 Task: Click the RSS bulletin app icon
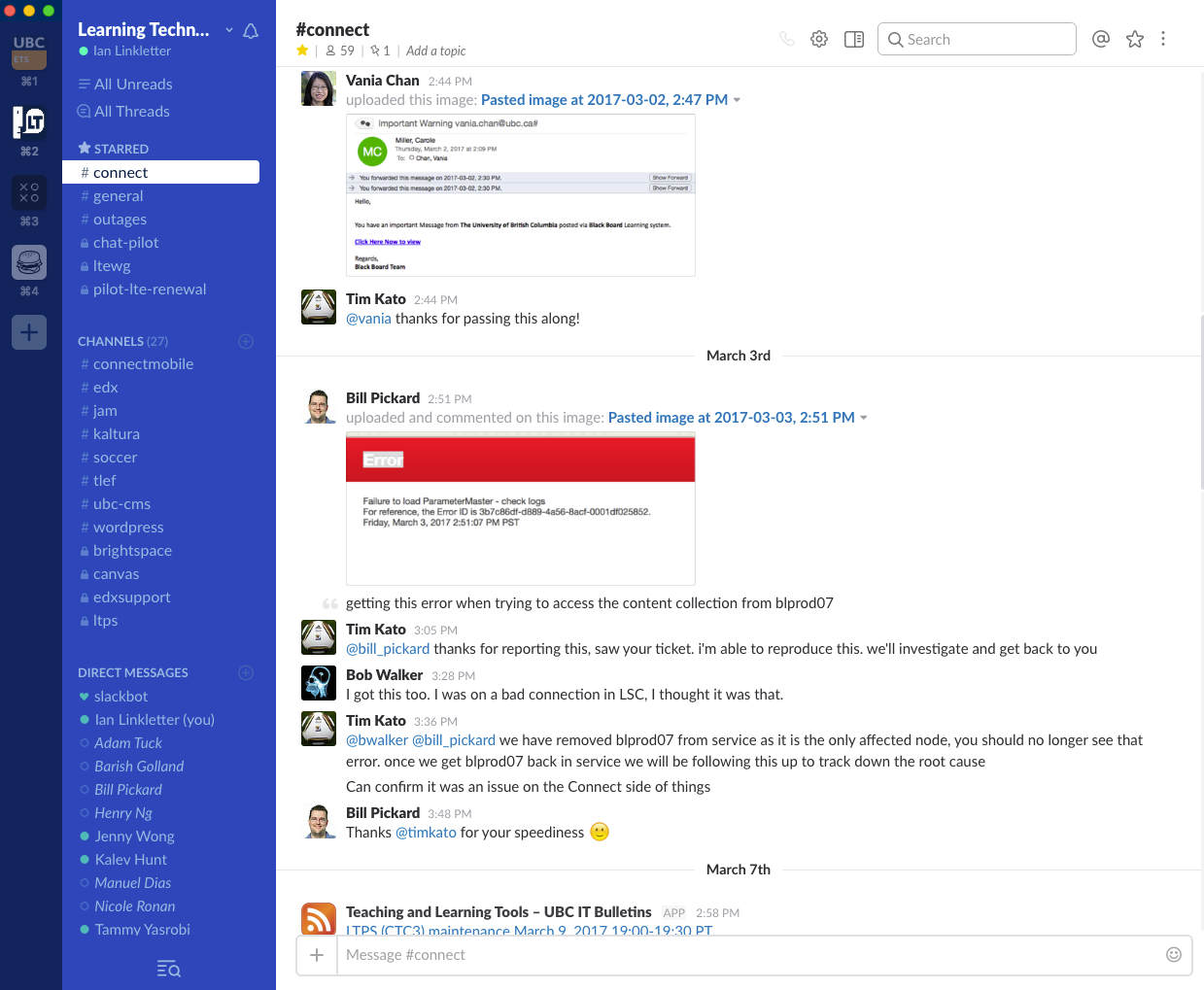(x=319, y=918)
